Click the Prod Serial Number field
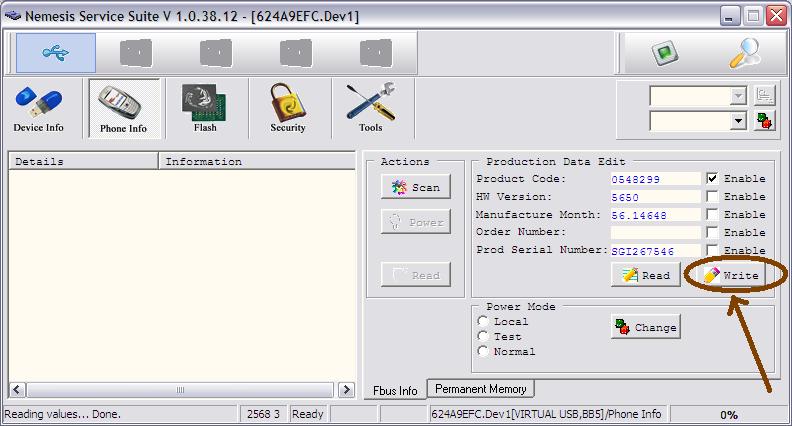792x426 pixels. tap(655, 251)
